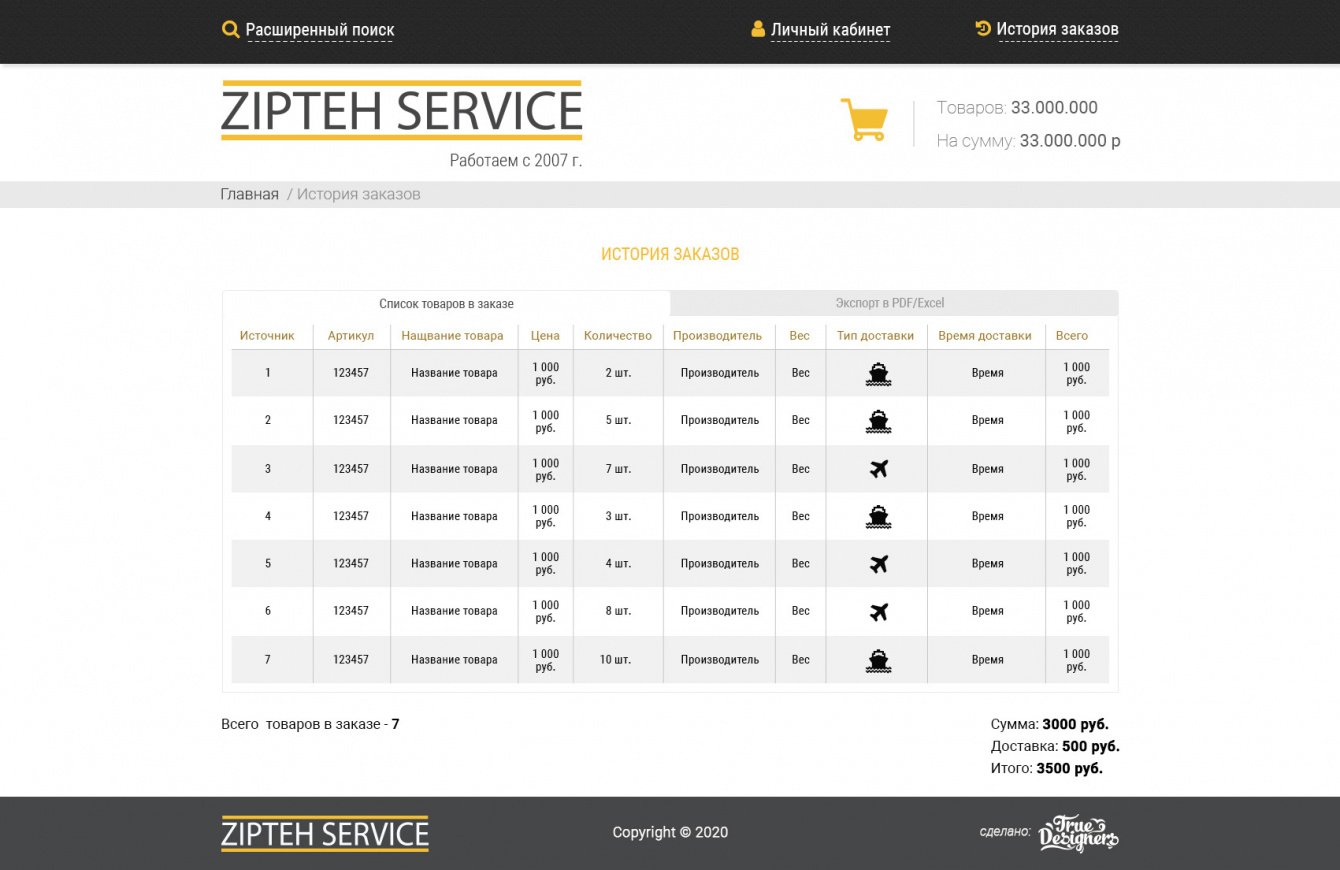Open Личный кабинет link
This screenshot has height=870, width=1340.
830,30
